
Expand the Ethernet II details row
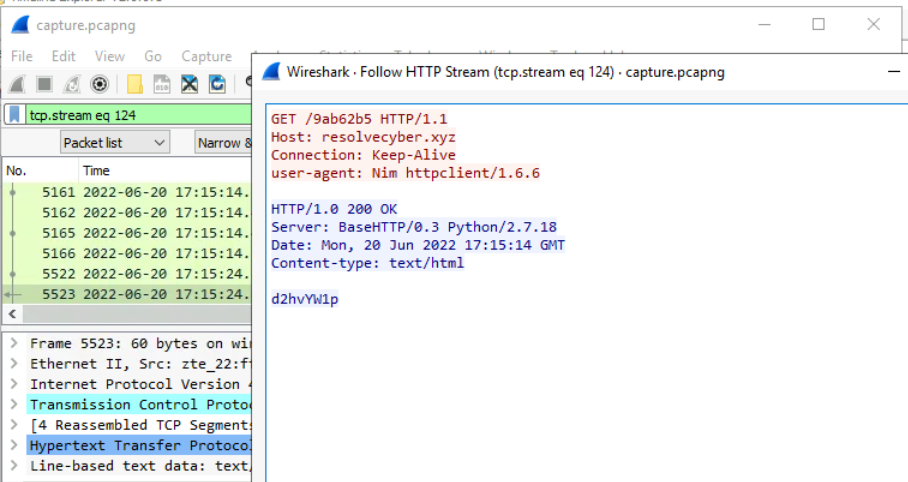[x=14, y=364]
